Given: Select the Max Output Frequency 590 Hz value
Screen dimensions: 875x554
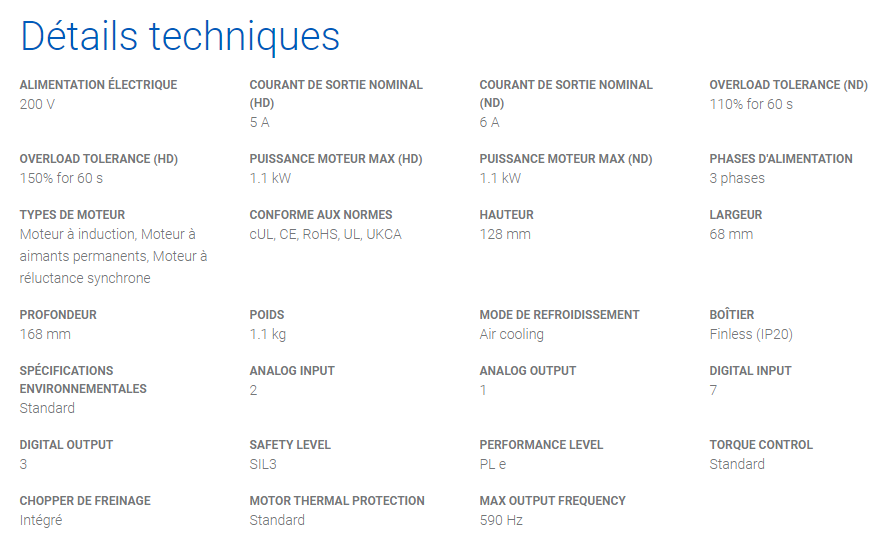Looking at the screenshot, I should (x=501, y=521).
